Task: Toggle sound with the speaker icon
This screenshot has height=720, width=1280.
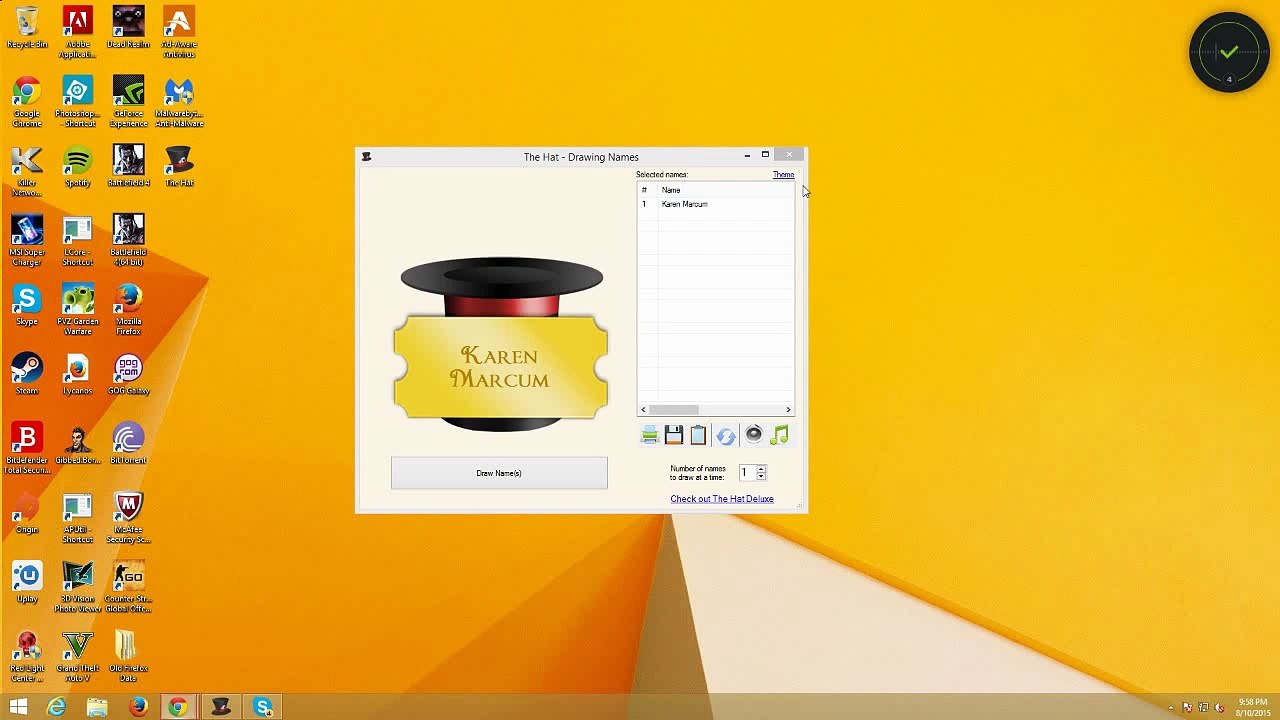Action: [x=753, y=434]
